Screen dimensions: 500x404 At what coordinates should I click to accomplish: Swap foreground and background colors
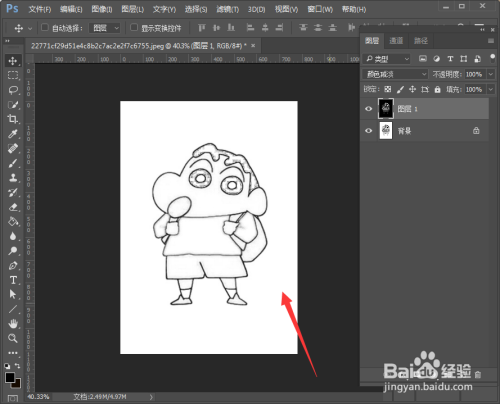tap(18, 366)
